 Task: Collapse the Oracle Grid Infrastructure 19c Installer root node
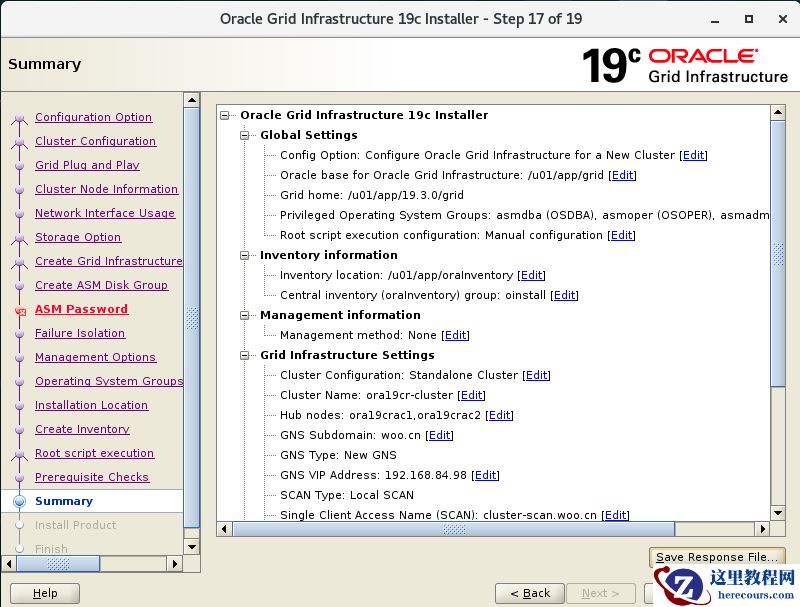tap(224, 115)
